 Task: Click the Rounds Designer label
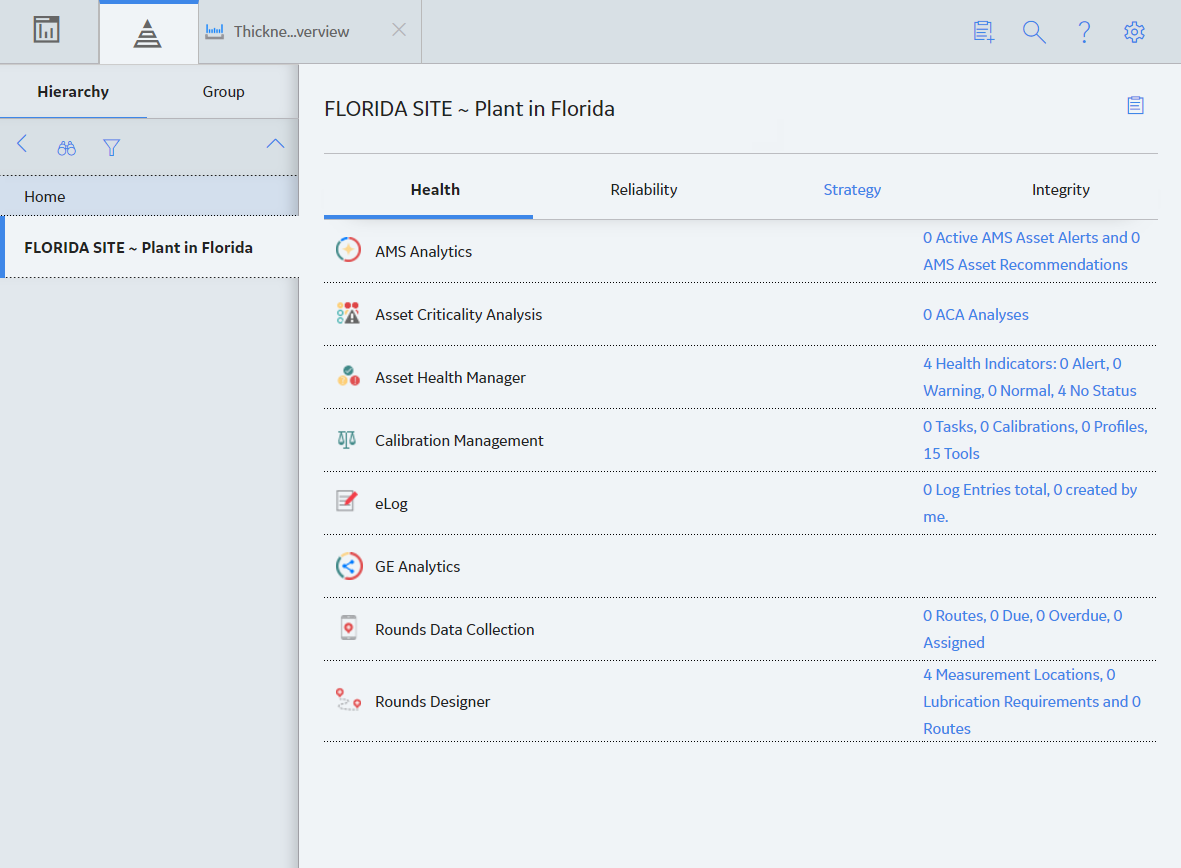[432, 701]
